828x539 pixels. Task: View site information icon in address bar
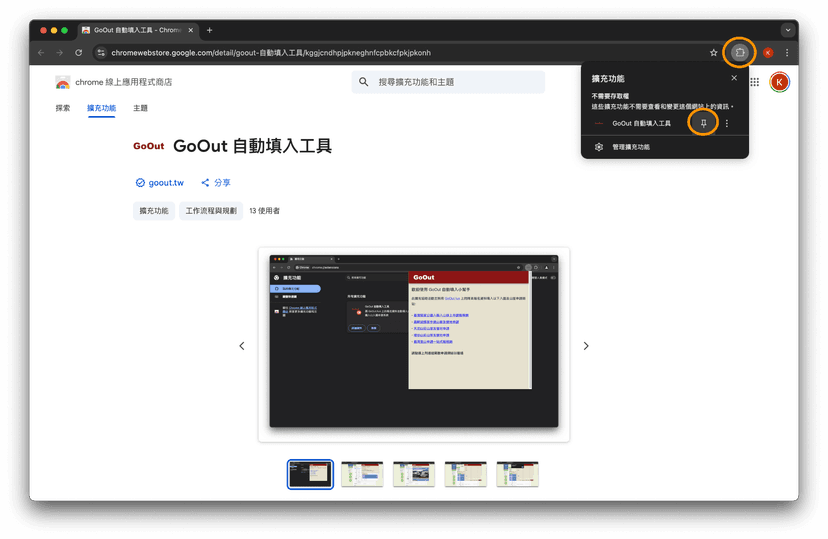pos(101,53)
